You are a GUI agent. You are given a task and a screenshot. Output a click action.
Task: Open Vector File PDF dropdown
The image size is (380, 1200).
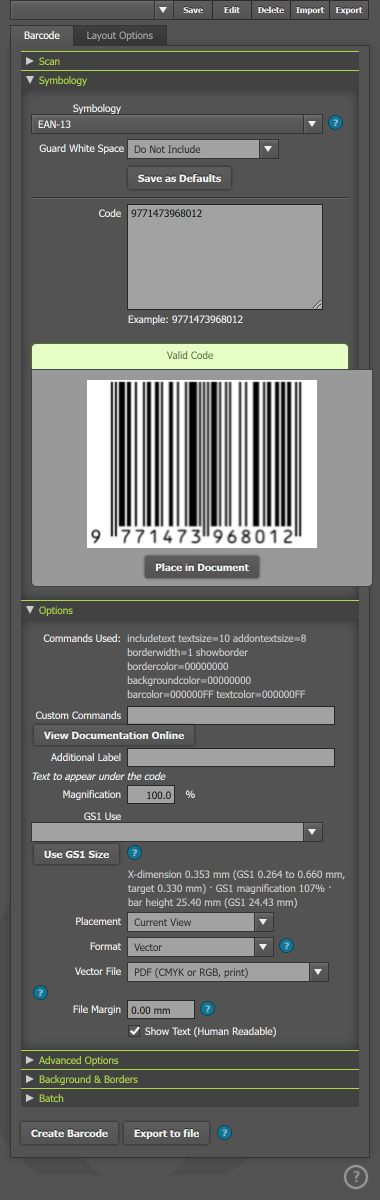click(x=227, y=971)
